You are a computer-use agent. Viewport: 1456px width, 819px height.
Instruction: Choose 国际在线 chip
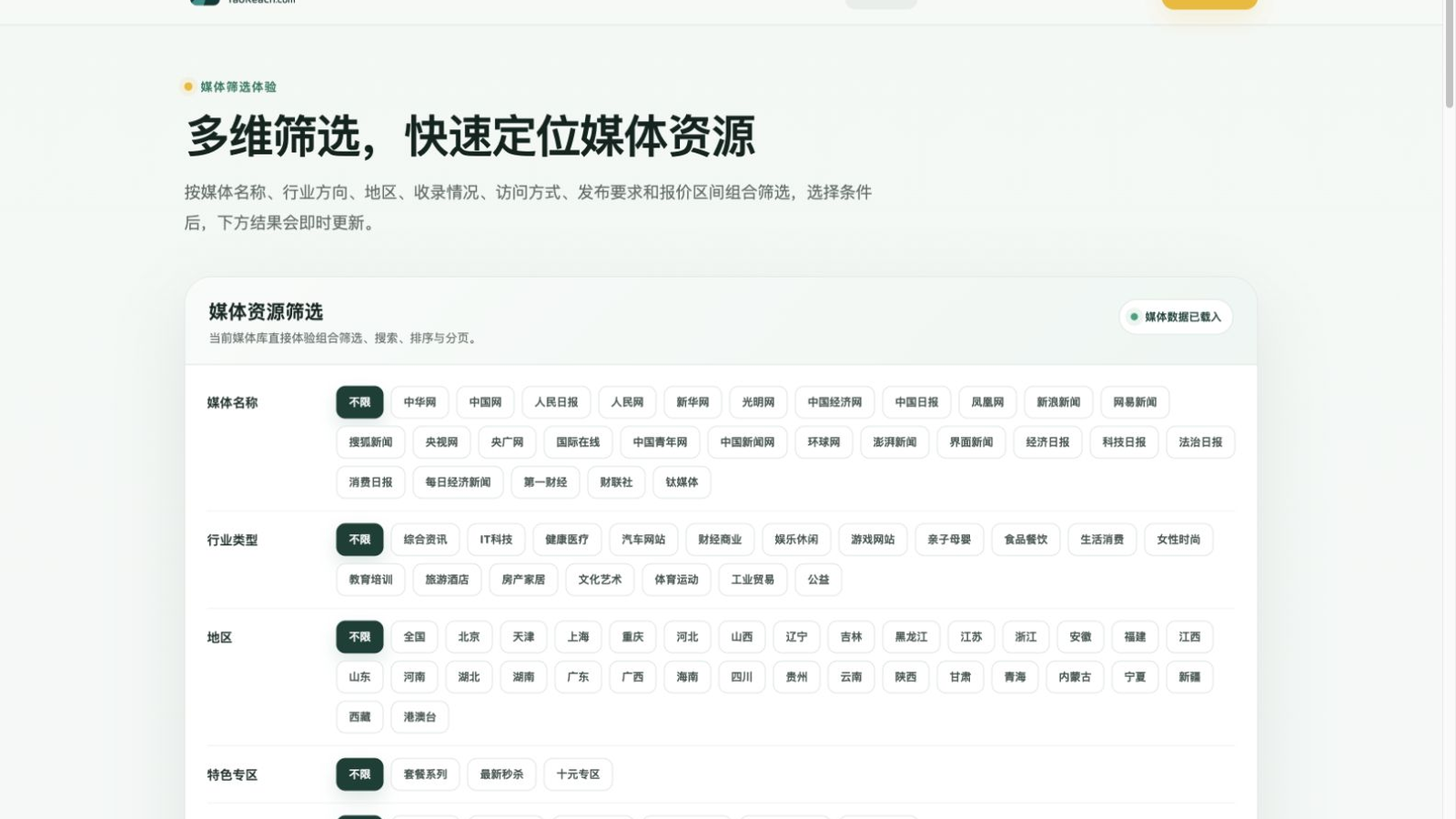click(578, 442)
